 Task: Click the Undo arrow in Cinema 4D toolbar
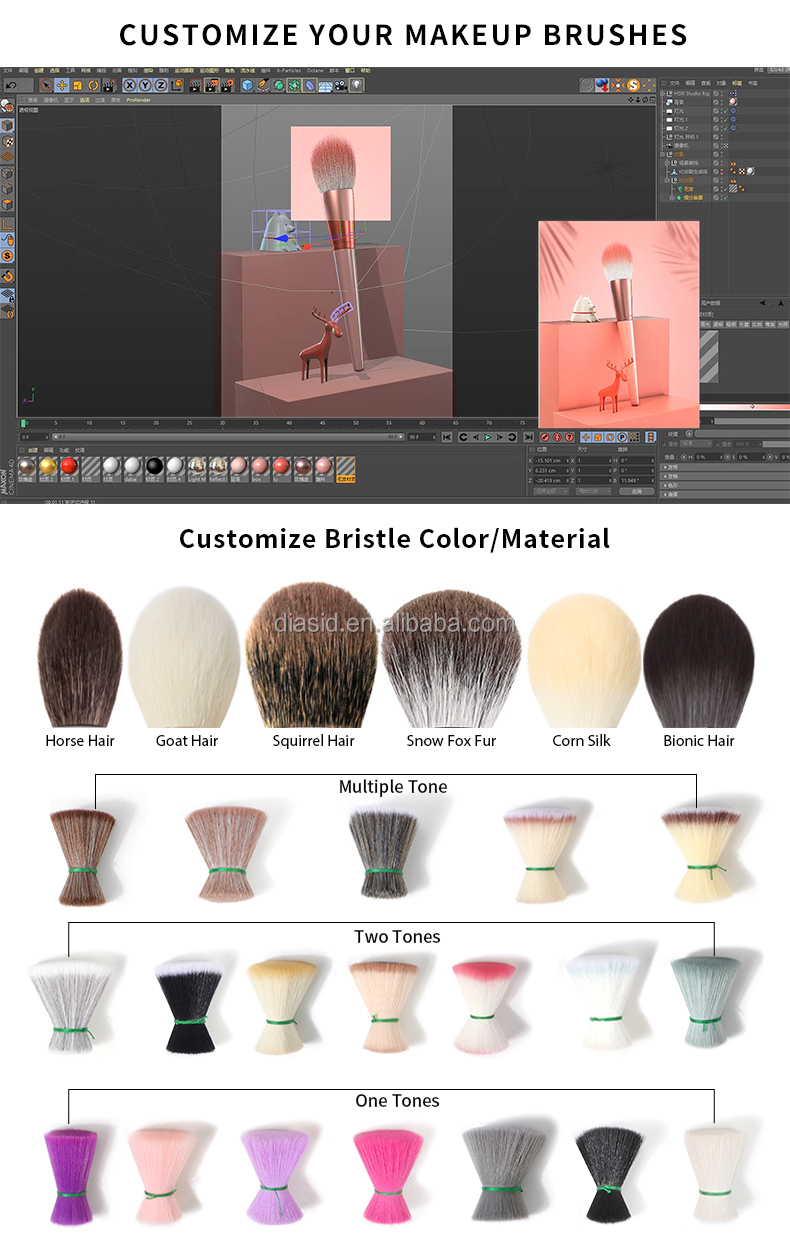[x=10, y=85]
